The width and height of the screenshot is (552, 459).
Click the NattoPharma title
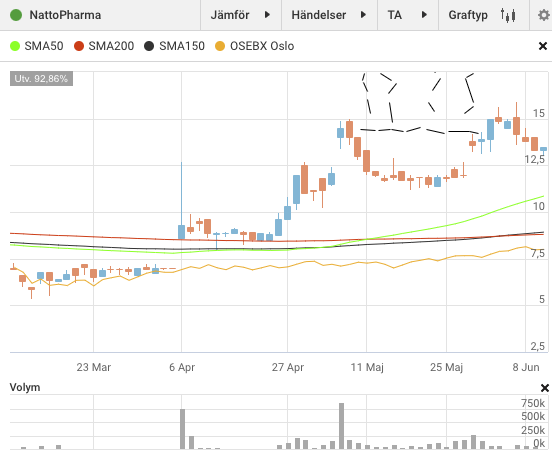[65, 15]
